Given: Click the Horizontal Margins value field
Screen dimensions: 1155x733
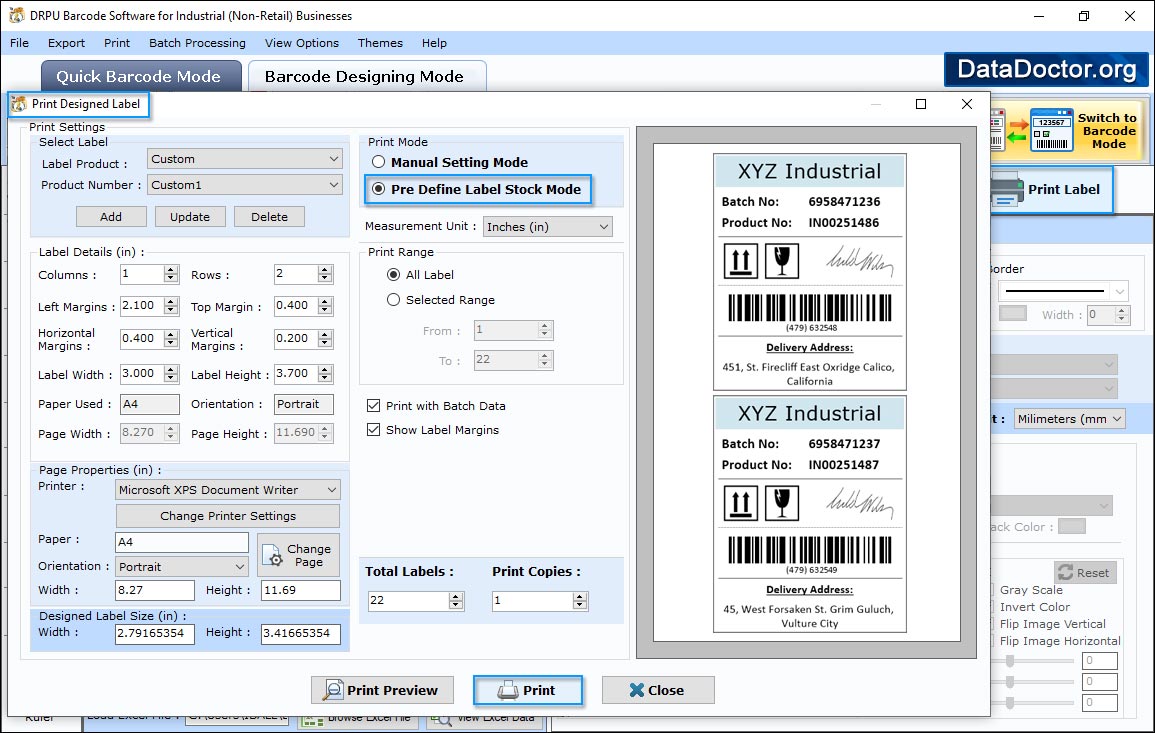Looking at the screenshot, I should coord(142,339).
